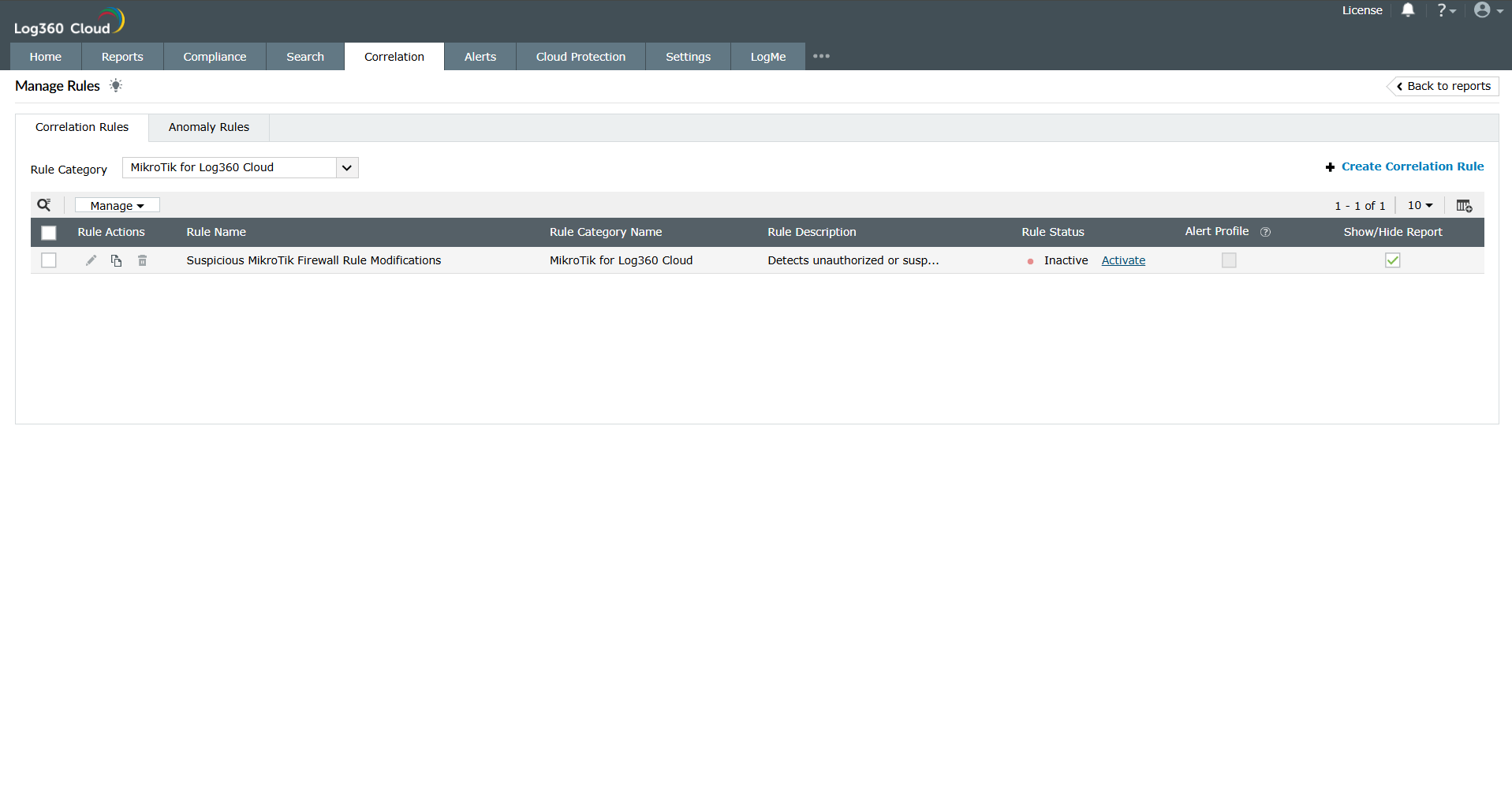
Task: Switch to the Compliance tab
Action: coord(215,57)
